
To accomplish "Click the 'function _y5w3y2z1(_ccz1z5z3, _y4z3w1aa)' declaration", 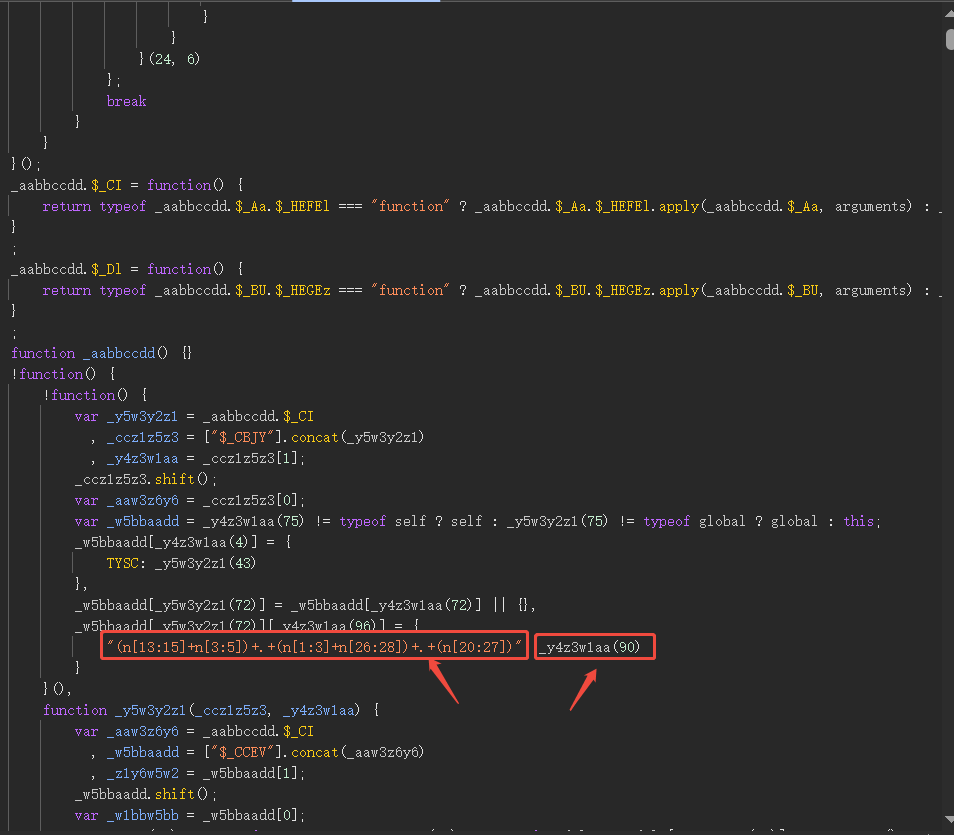I will pyautogui.click(x=211, y=710).
